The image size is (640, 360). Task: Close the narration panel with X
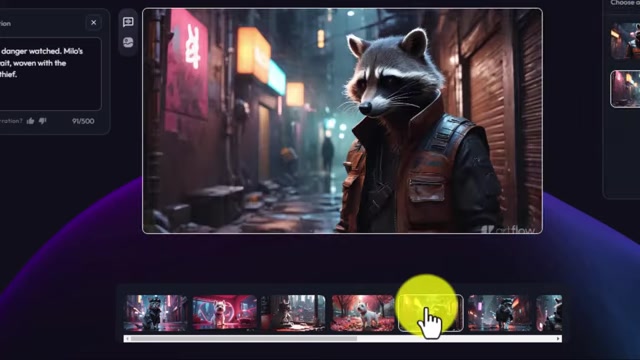[x=93, y=22]
